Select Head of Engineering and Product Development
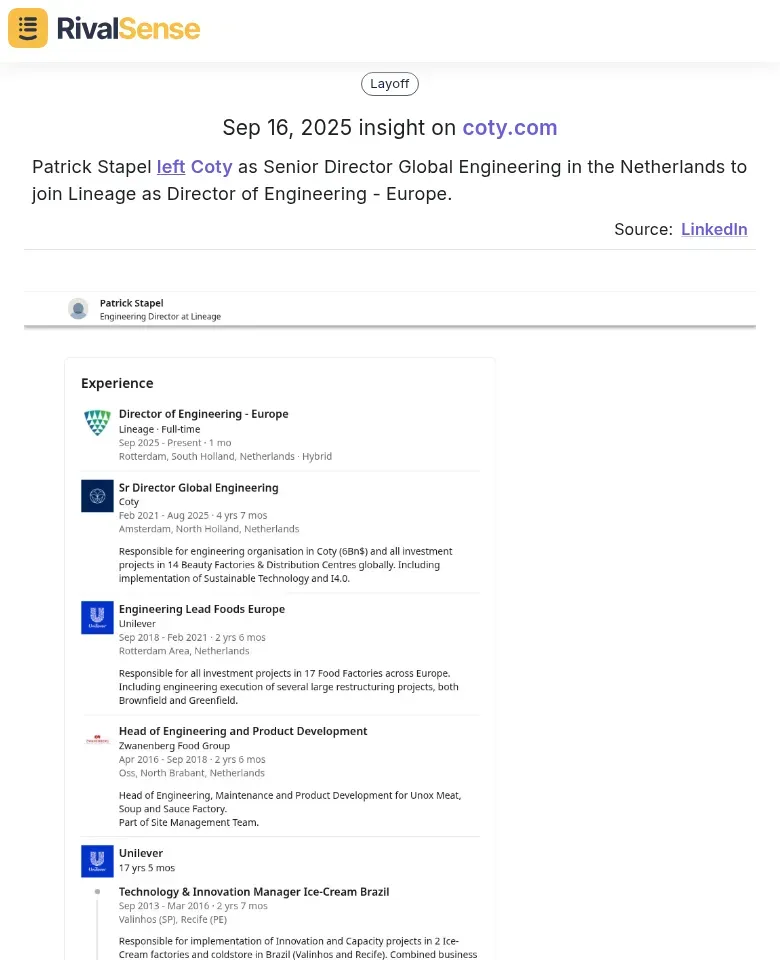The width and height of the screenshot is (780, 960). coord(243,731)
